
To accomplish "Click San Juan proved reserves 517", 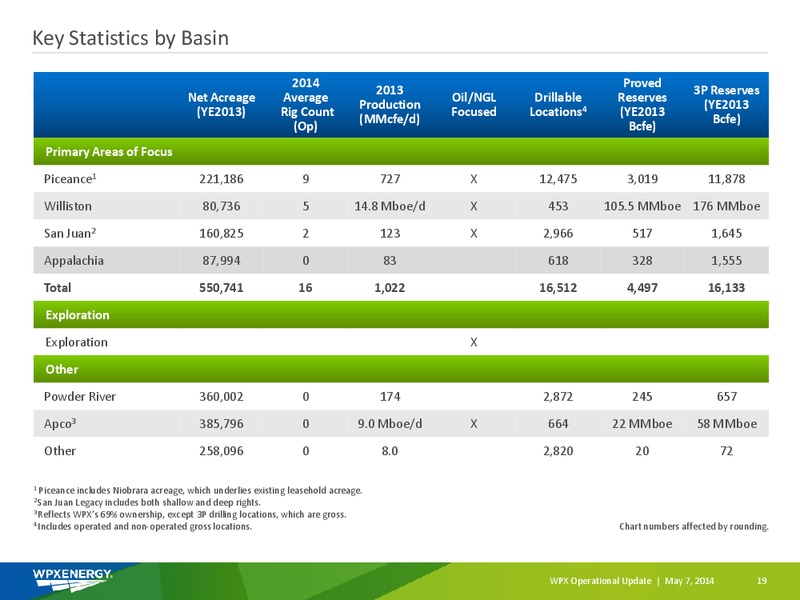I will [642, 233].
